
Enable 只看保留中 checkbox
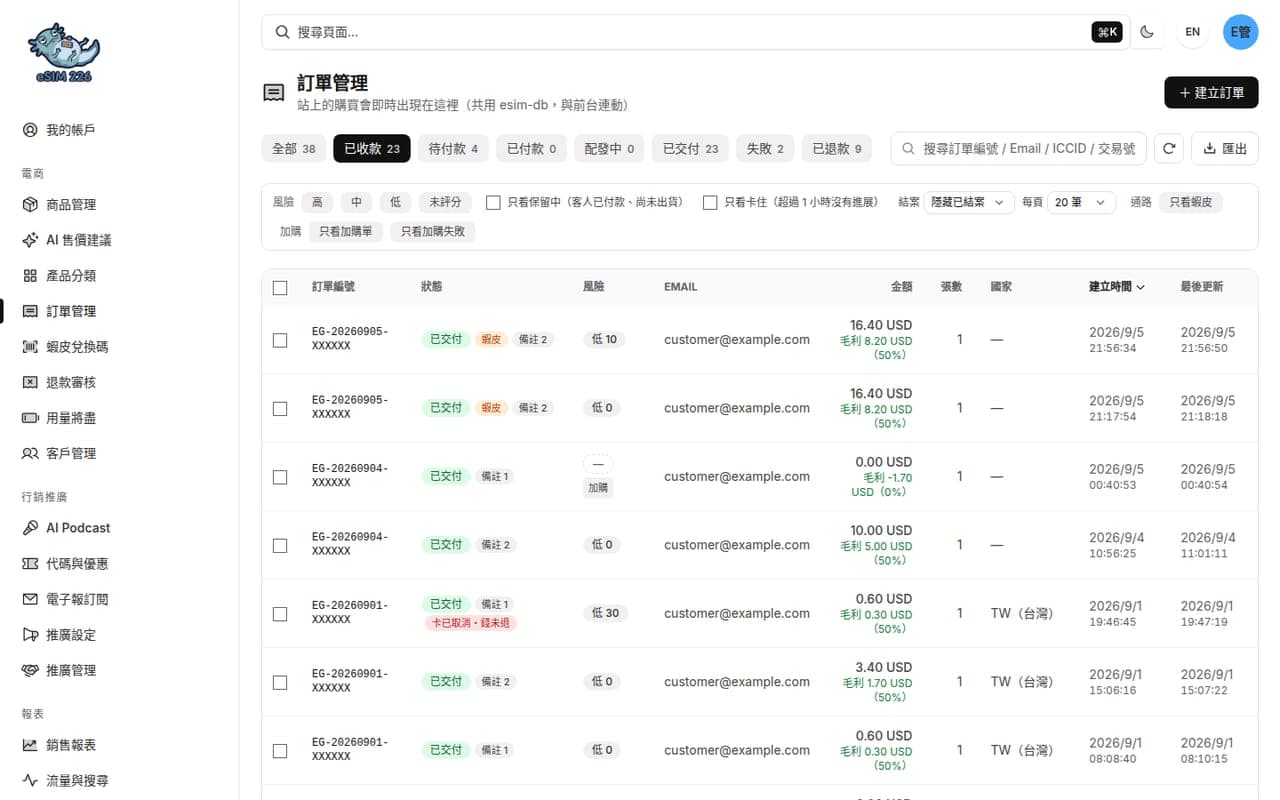click(x=493, y=202)
